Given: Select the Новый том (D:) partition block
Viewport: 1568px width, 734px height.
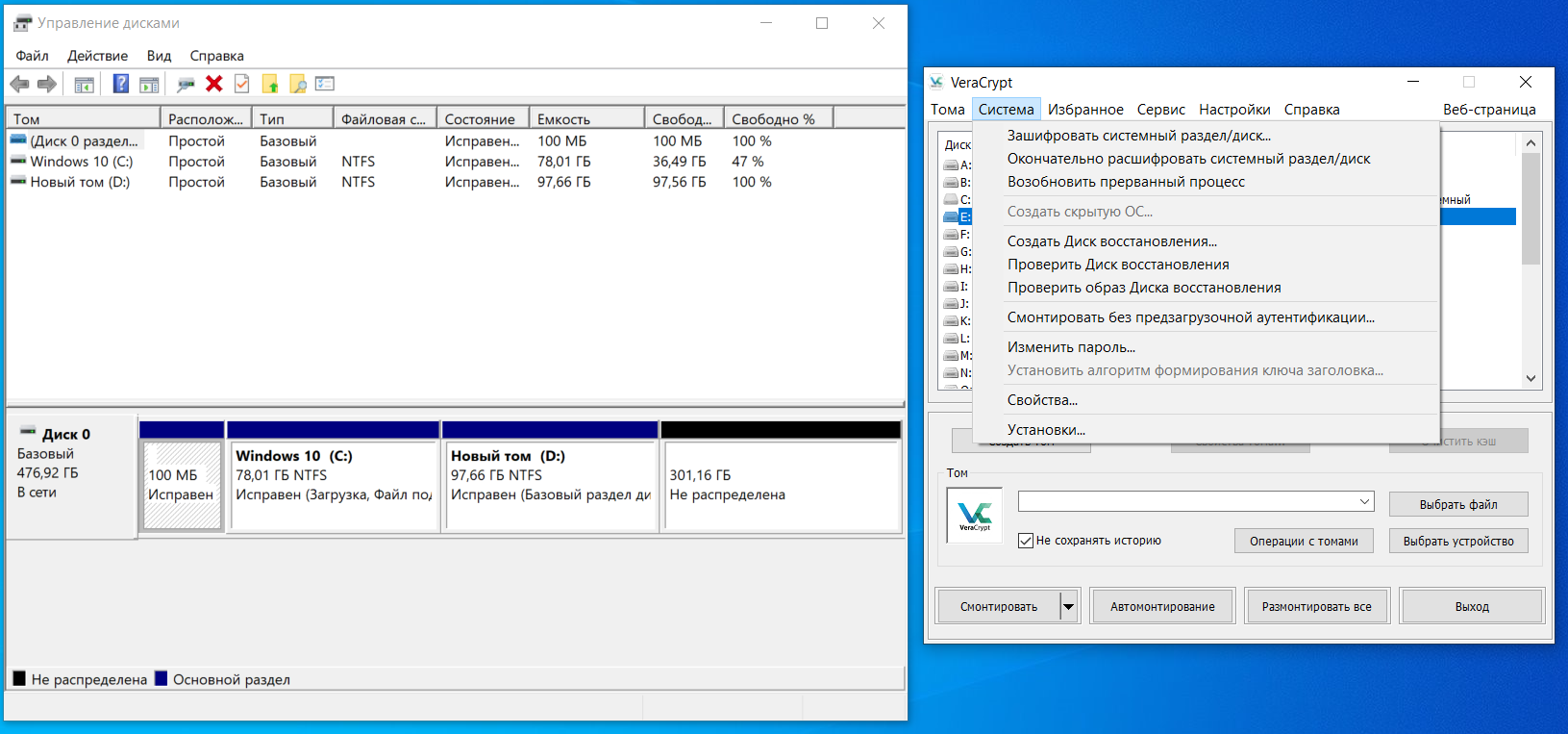Looking at the screenshot, I should (550, 476).
